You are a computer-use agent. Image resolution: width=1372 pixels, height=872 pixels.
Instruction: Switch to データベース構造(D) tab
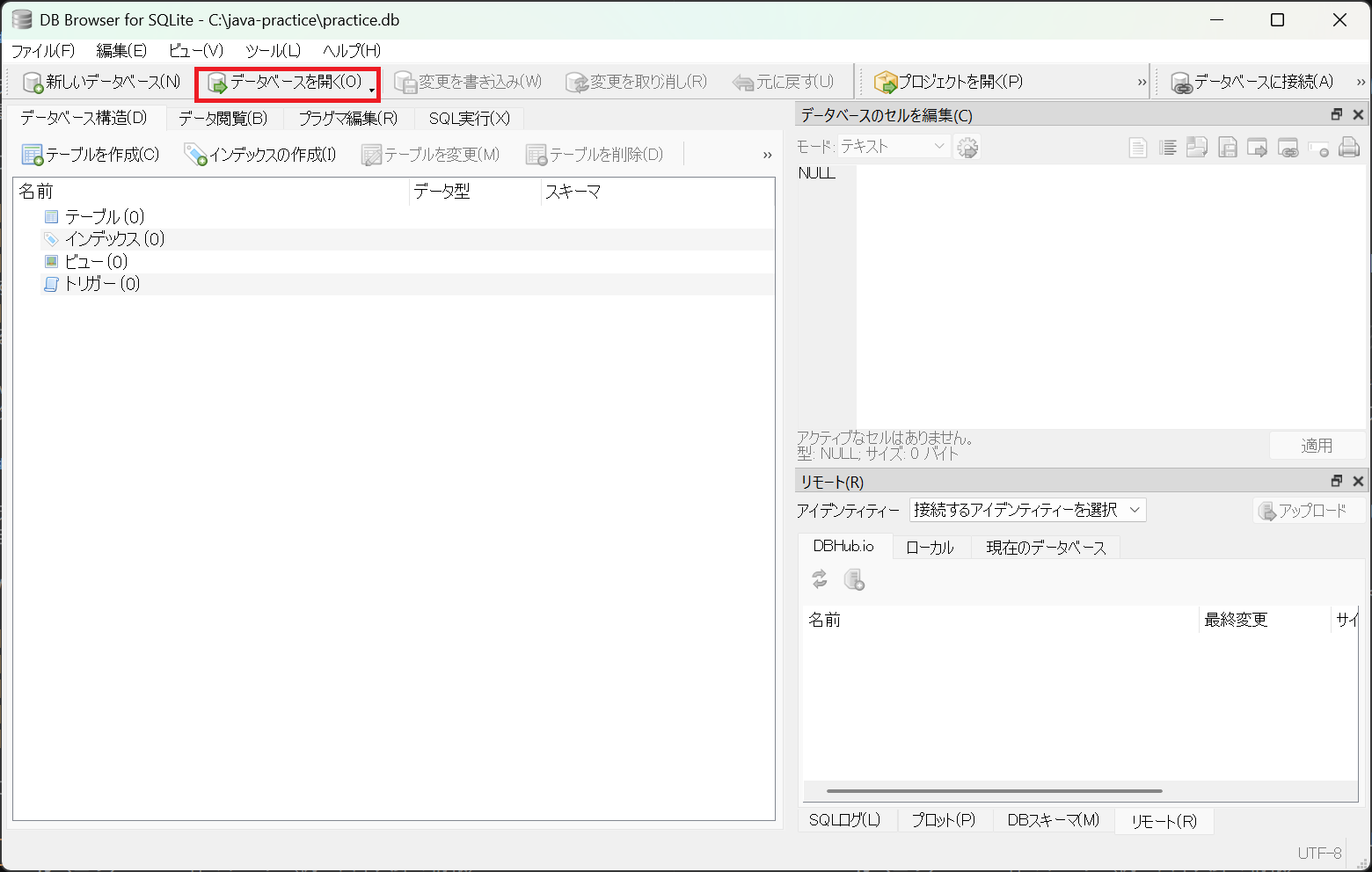pos(84,118)
